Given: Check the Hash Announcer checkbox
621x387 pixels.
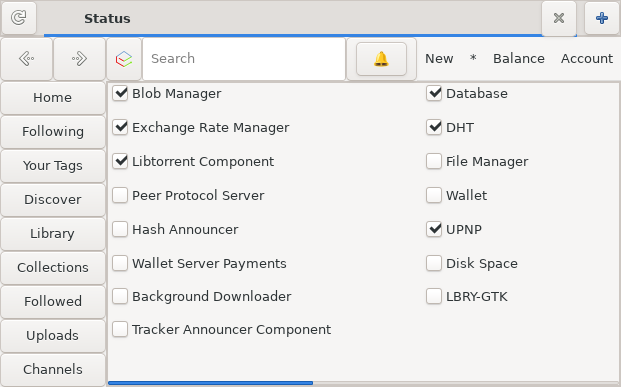Looking at the screenshot, I should click(120, 229).
